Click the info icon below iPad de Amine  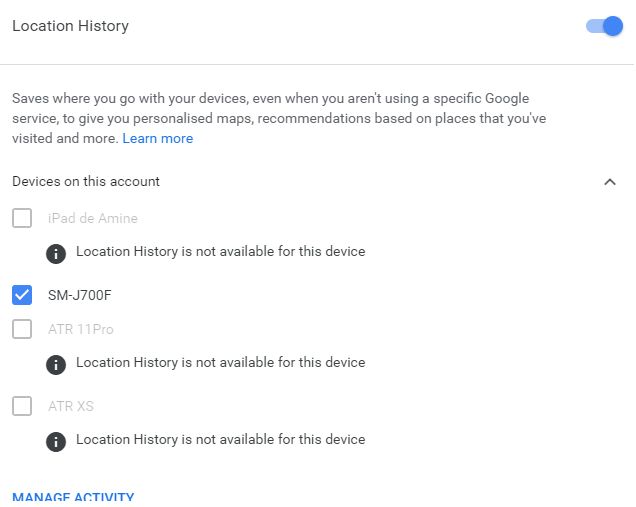[56, 252]
